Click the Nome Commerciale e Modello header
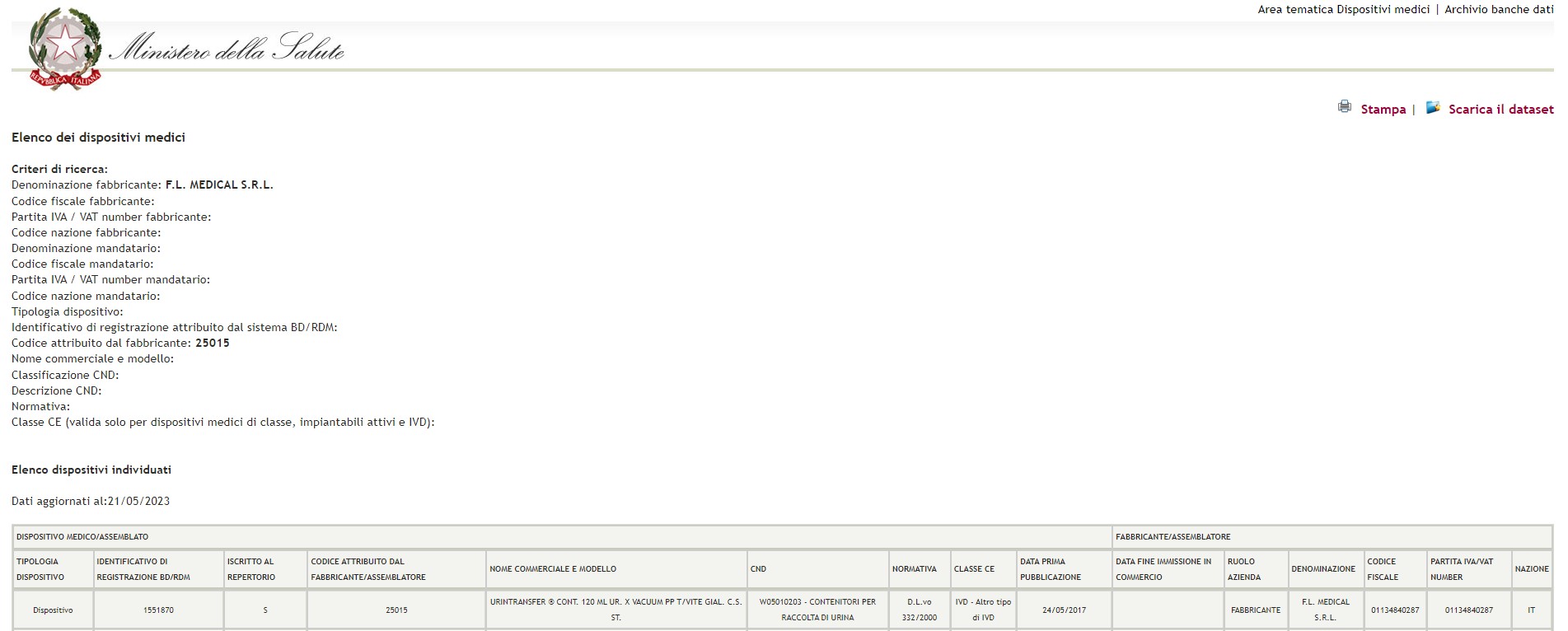1568x631 pixels. tap(553, 569)
